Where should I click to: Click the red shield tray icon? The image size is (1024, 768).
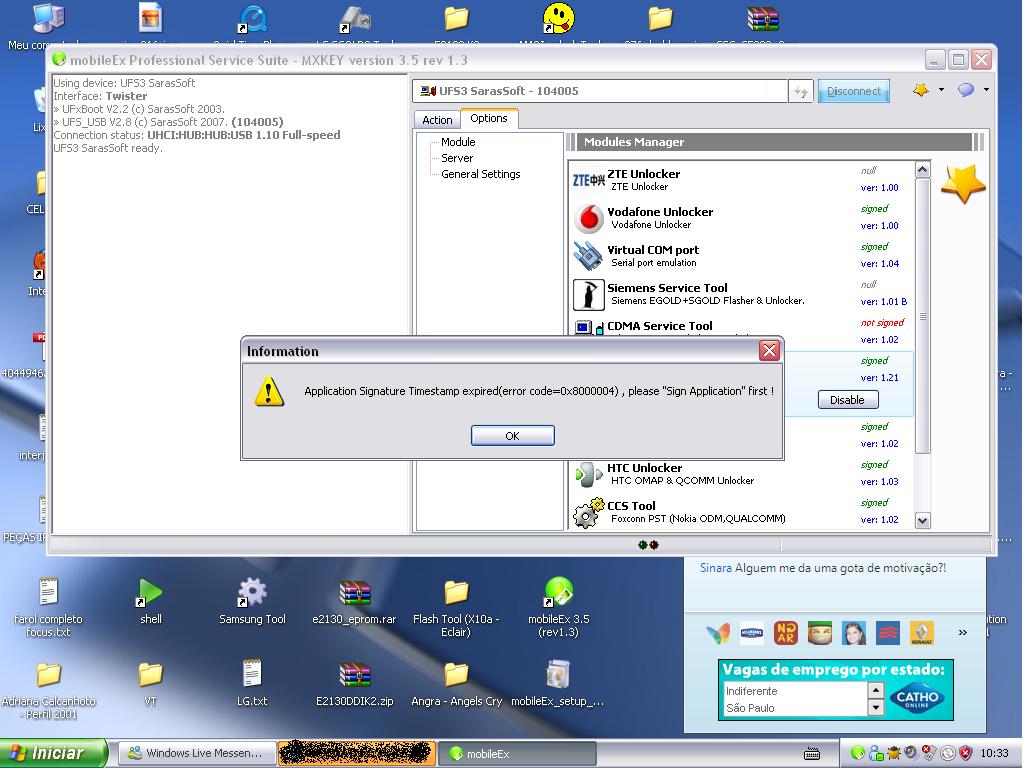click(965, 754)
